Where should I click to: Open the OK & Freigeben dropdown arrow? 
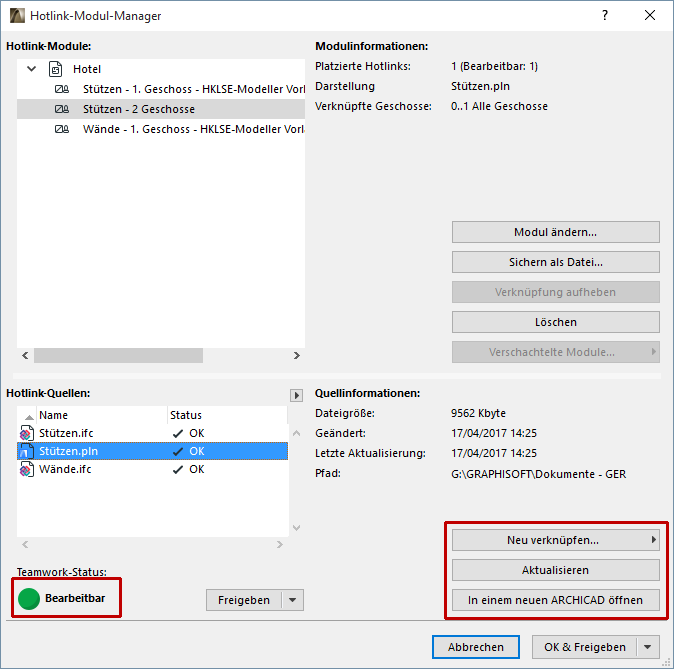point(648,647)
